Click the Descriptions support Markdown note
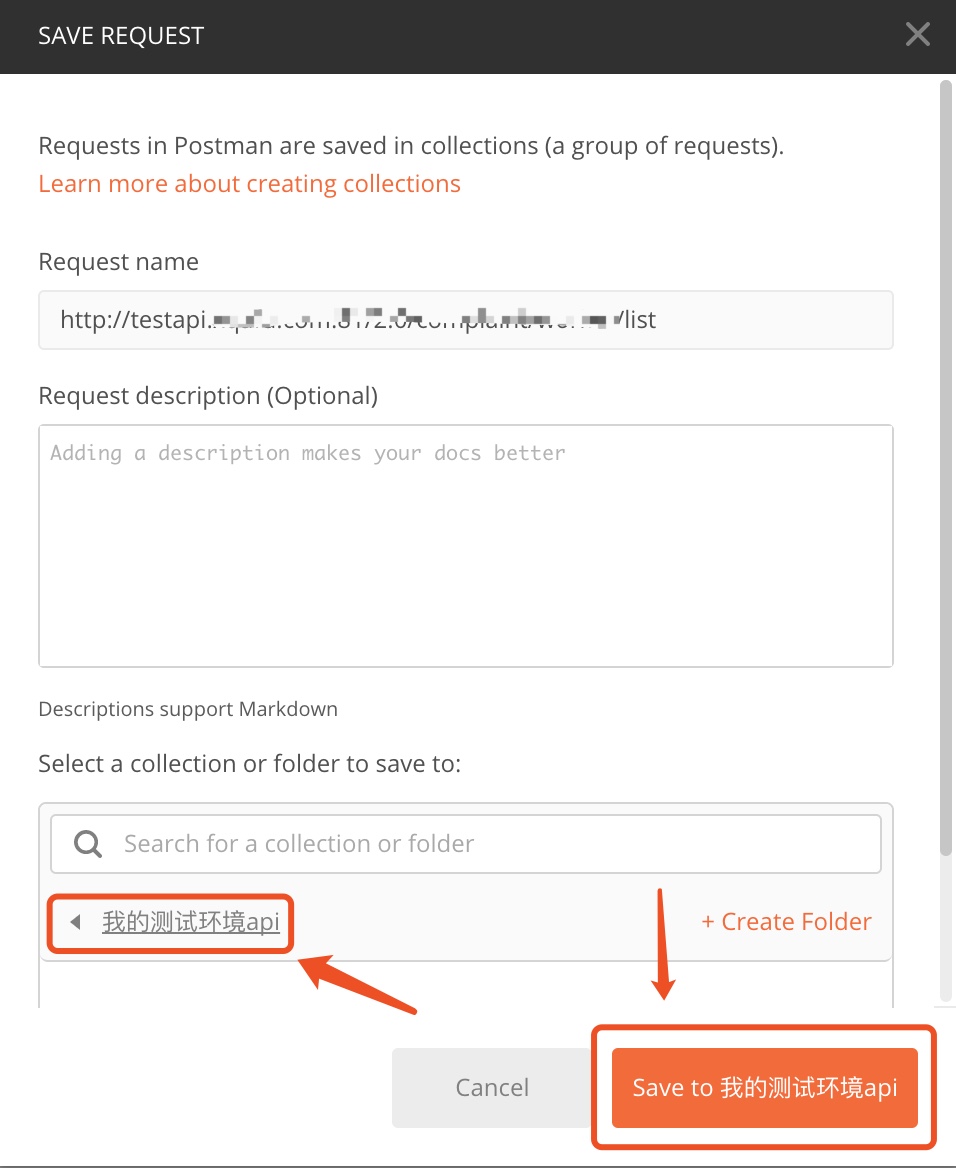 tap(188, 709)
